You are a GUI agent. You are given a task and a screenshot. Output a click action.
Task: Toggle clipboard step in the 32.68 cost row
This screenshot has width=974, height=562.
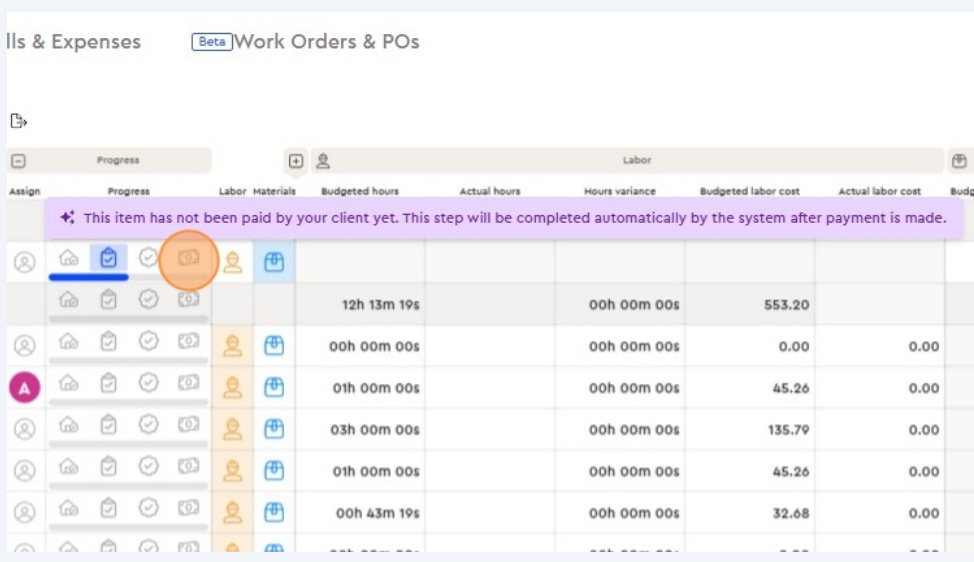tap(108, 509)
